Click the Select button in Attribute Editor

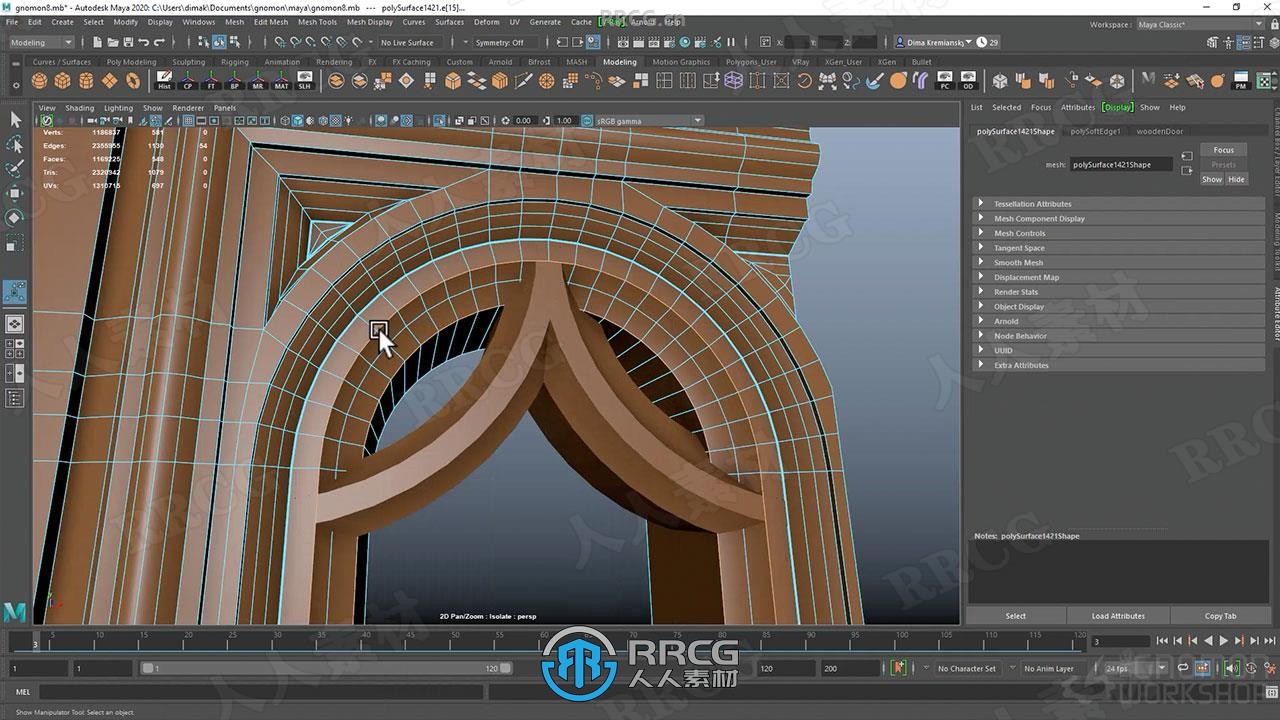1016,616
